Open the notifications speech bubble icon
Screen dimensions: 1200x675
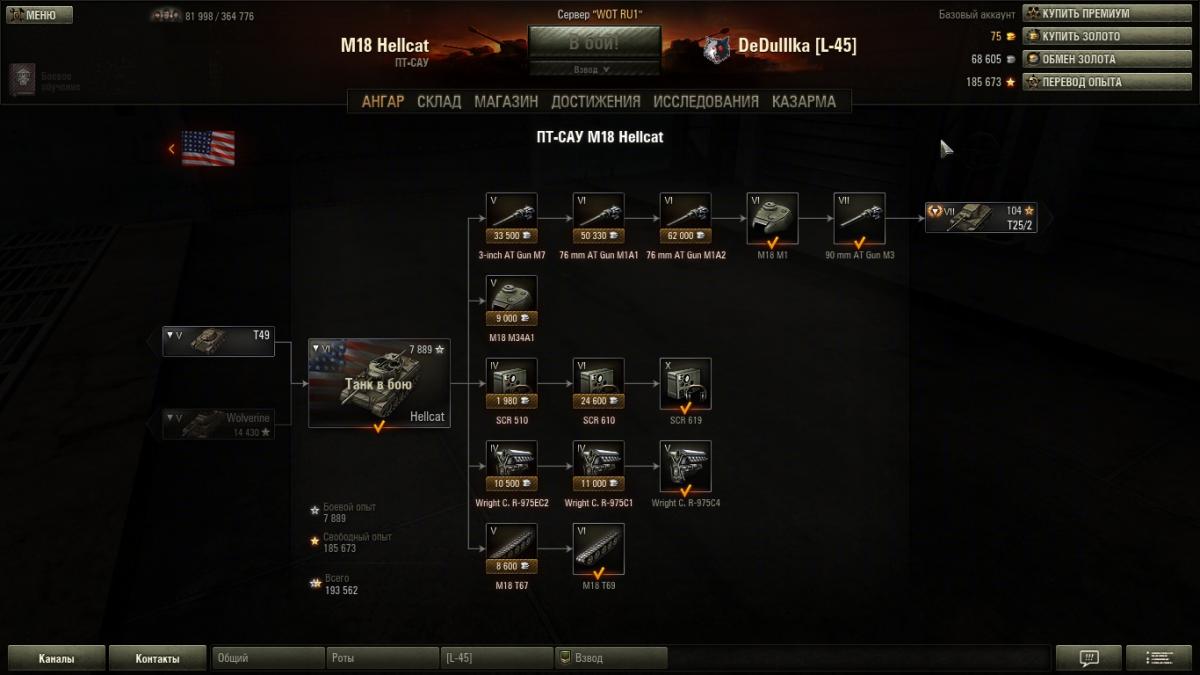1089,658
